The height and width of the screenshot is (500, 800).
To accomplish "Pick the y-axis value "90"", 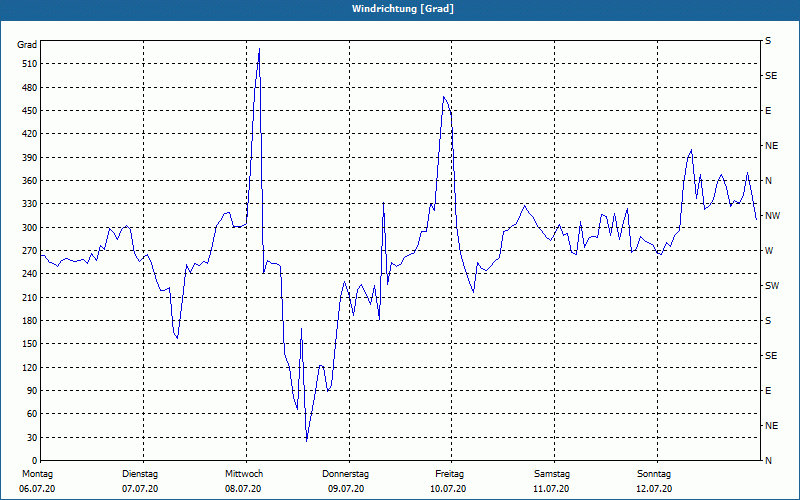I will [x=30, y=391].
